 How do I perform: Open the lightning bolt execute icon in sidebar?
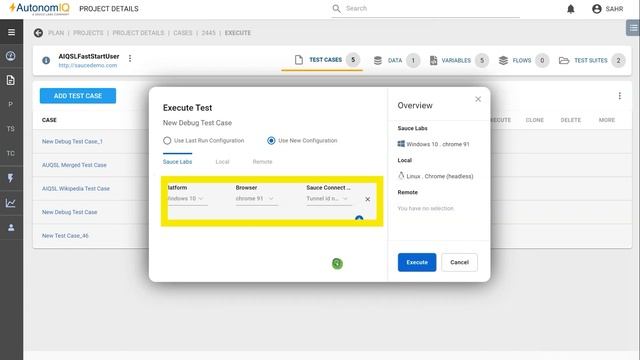pyautogui.click(x=11, y=178)
